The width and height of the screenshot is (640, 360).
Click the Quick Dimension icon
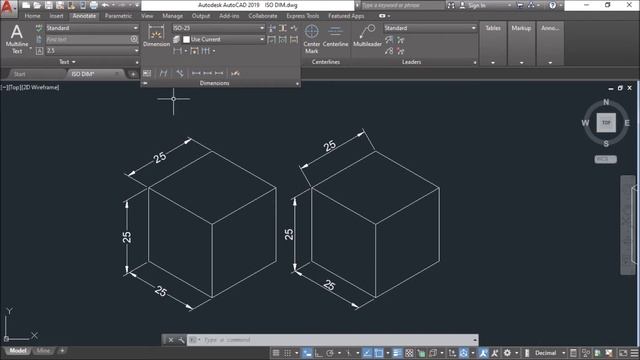[194, 51]
